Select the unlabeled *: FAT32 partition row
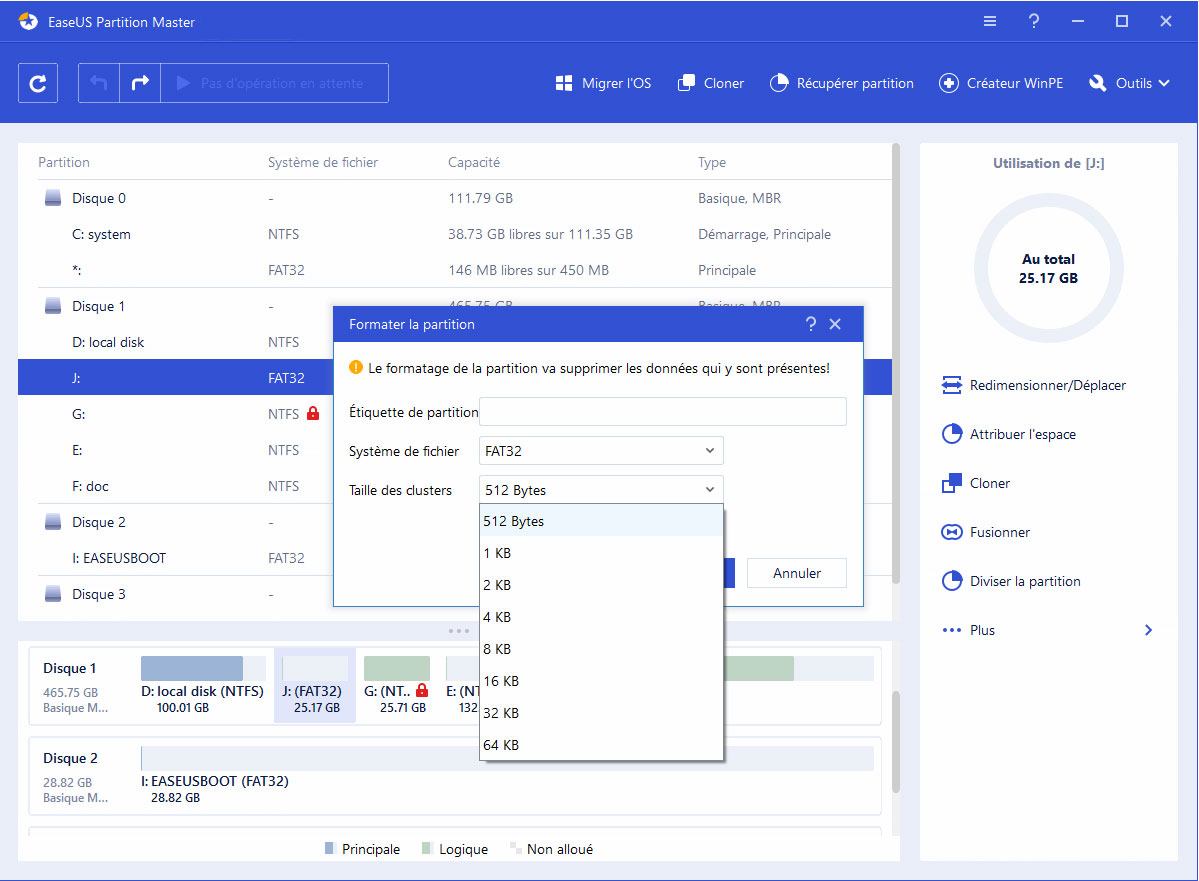Image resolution: width=1199 pixels, height=881 pixels. point(455,270)
